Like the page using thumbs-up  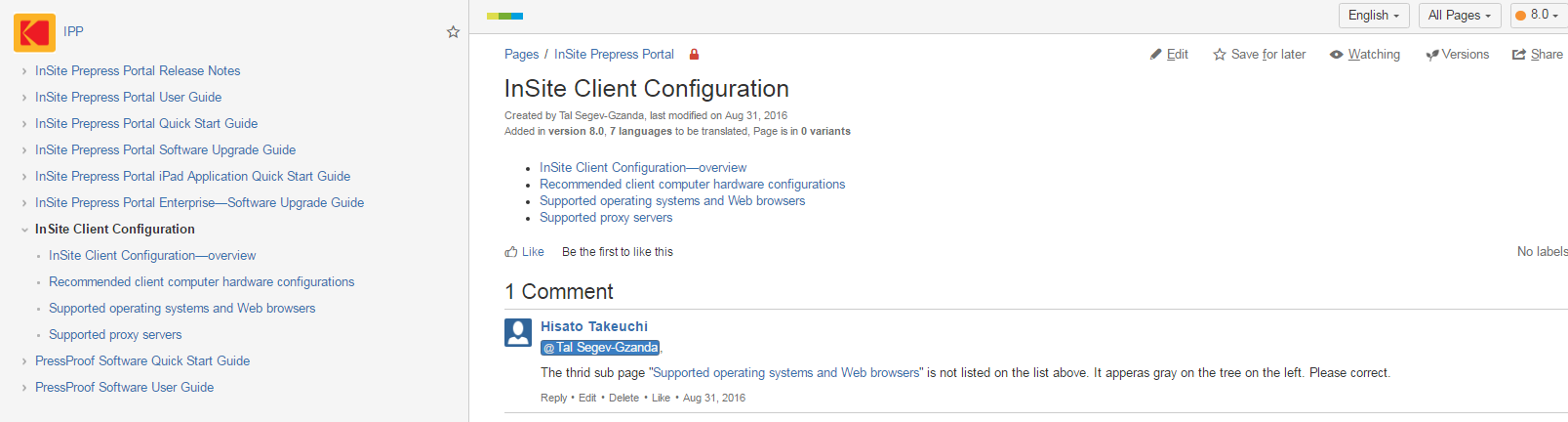point(511,252)
